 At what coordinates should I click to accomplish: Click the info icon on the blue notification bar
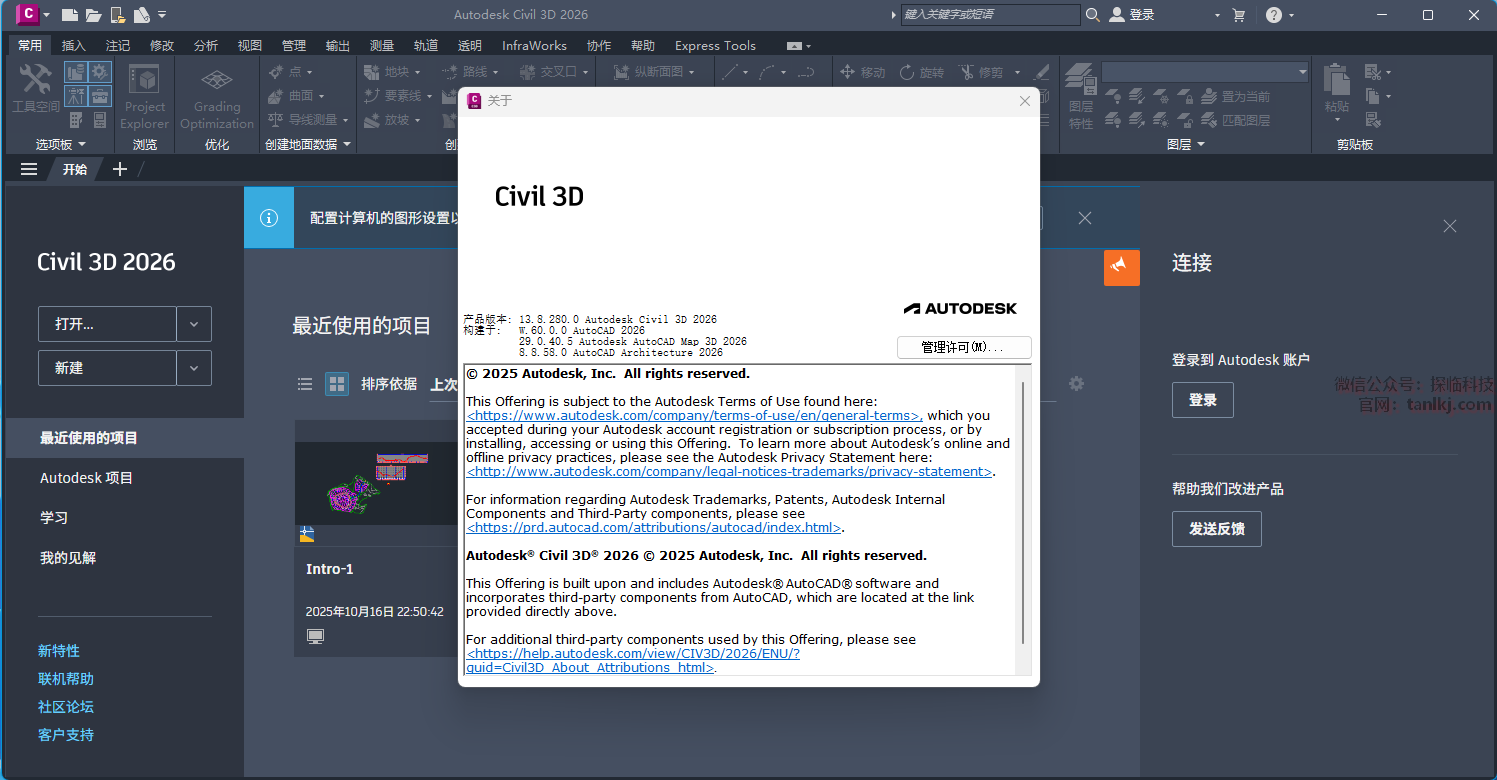(x=269, y=218)
